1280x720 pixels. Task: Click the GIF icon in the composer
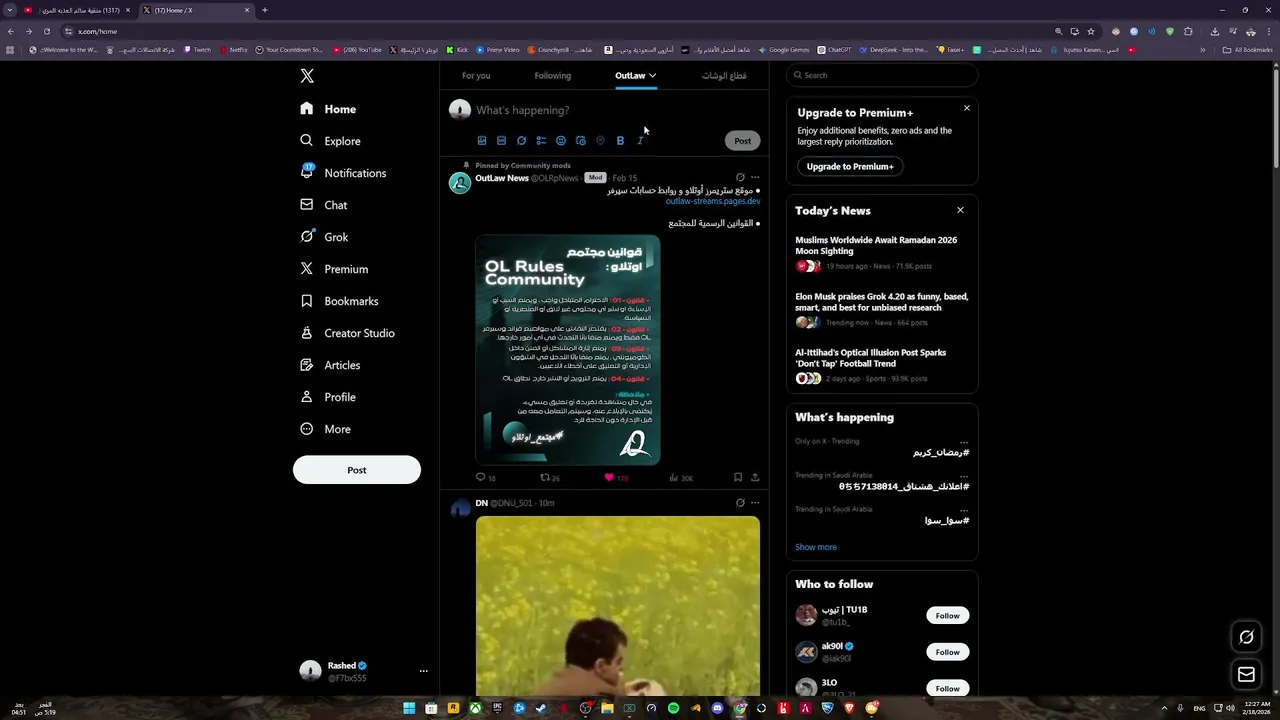[x=501, y=141]
